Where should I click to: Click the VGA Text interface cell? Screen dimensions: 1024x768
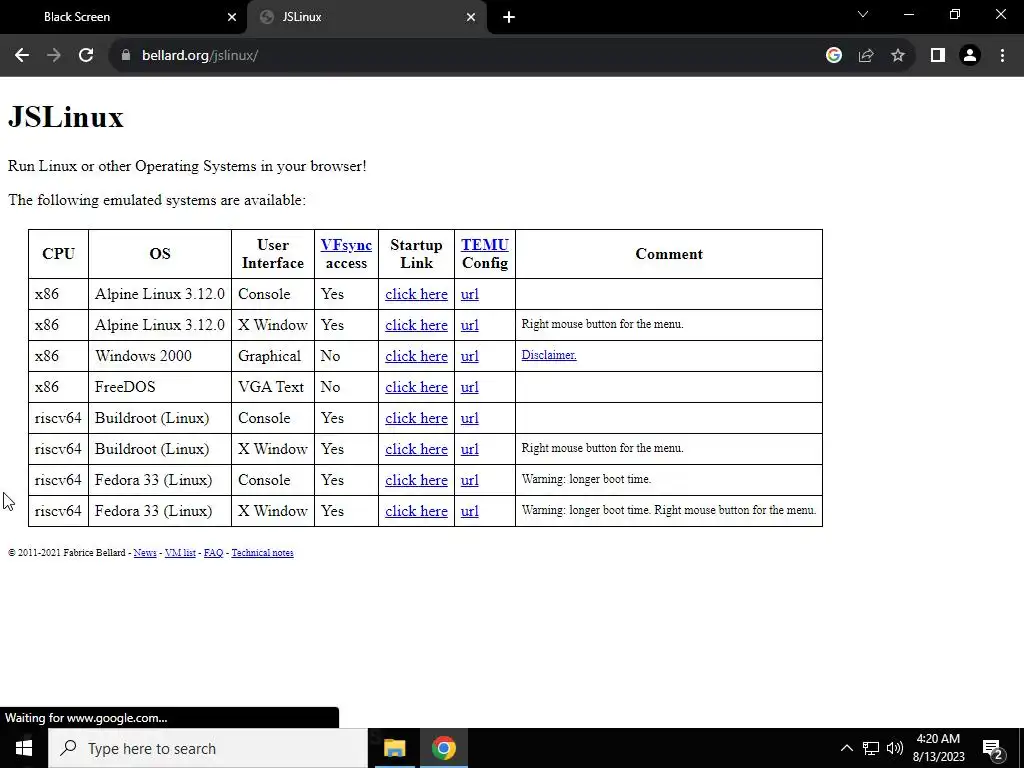273,387
